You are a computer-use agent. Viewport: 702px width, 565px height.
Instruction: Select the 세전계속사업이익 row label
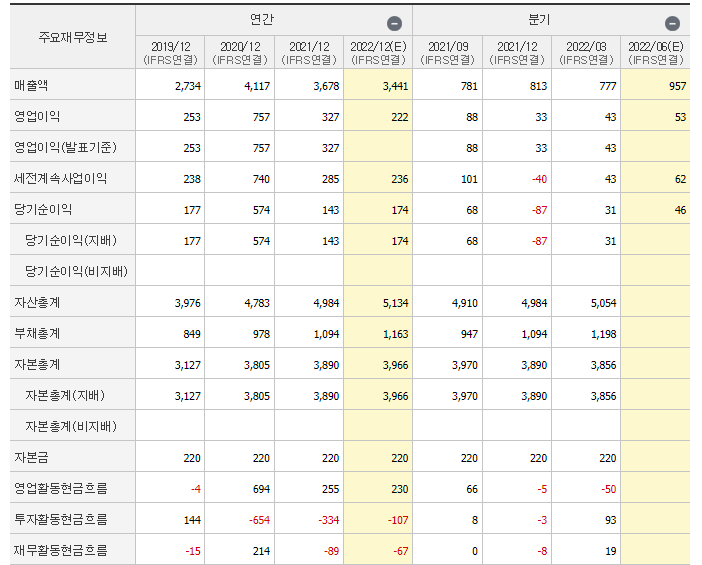click(60, 178)
